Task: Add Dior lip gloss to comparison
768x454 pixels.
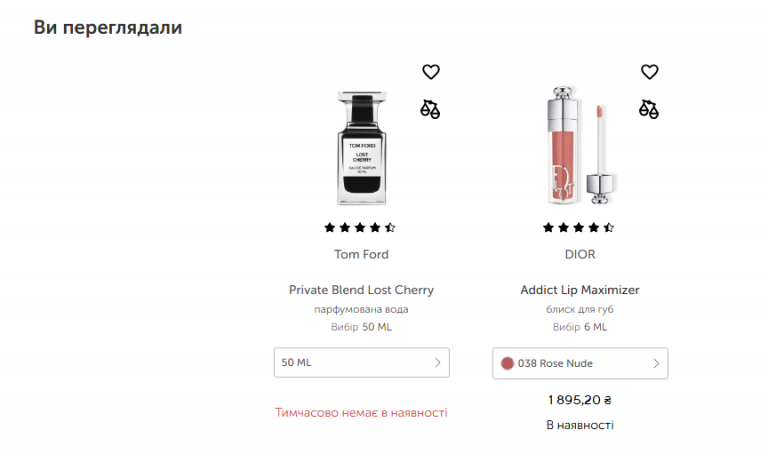Action: tap(649, 108)
